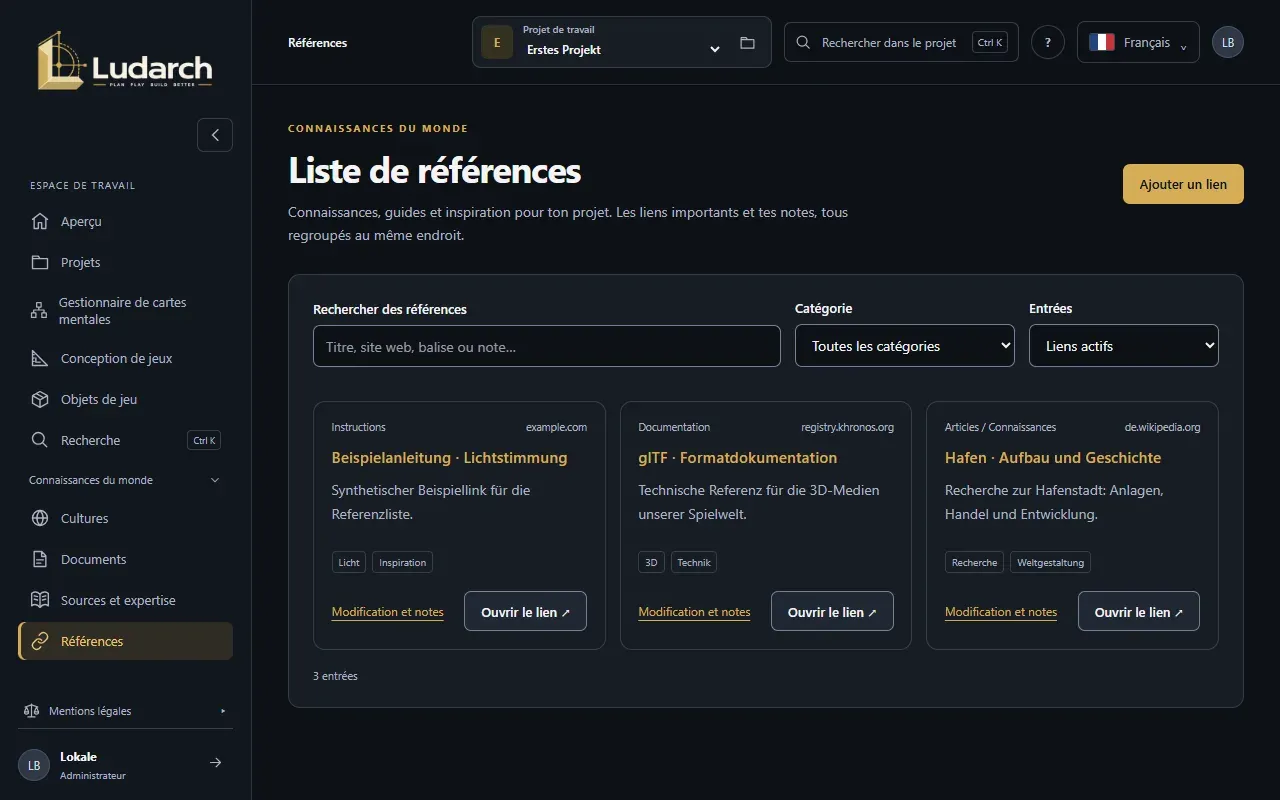The width and height of the screenshot is (1280, 800).
Task: Click the Ludarch logo
Action: 125,61
